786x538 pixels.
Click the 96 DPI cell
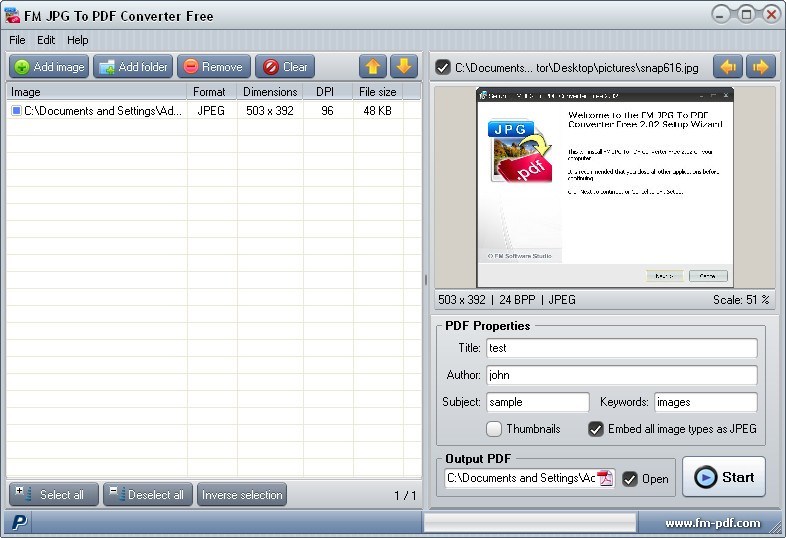(327, 111)
